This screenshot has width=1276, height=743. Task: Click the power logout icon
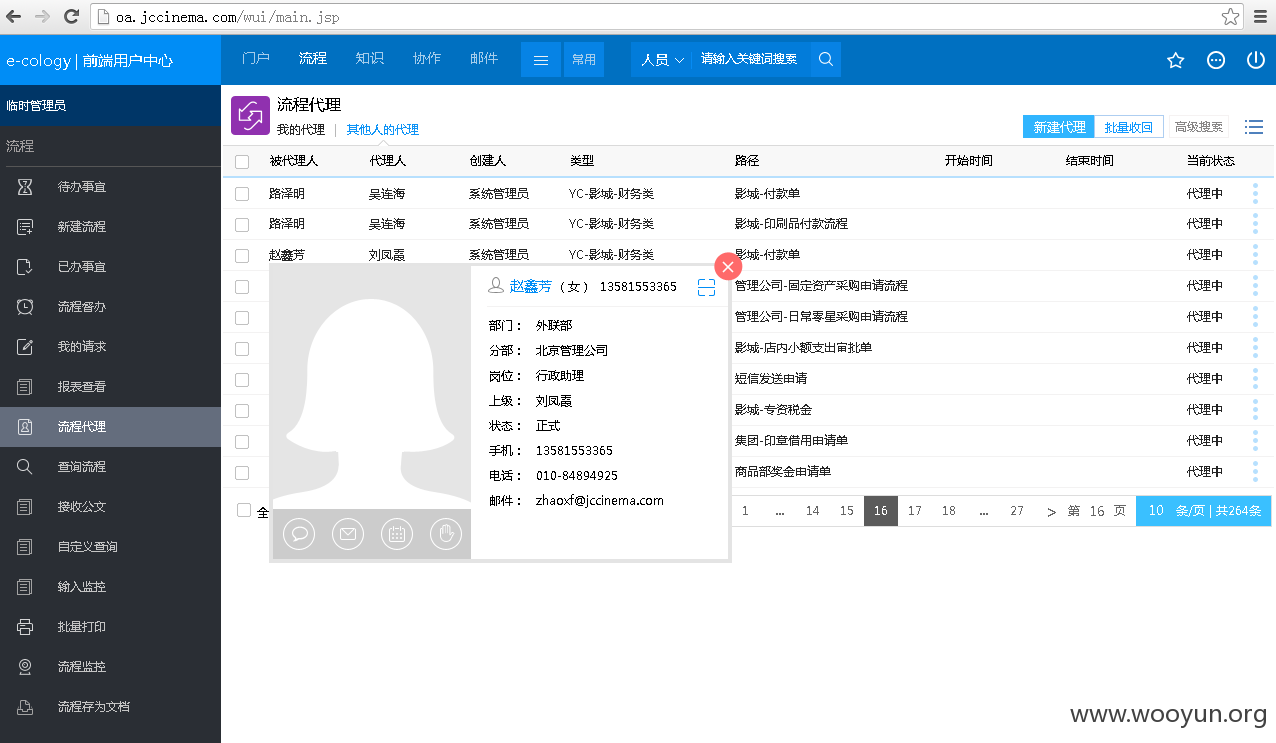click(1256, 60)
